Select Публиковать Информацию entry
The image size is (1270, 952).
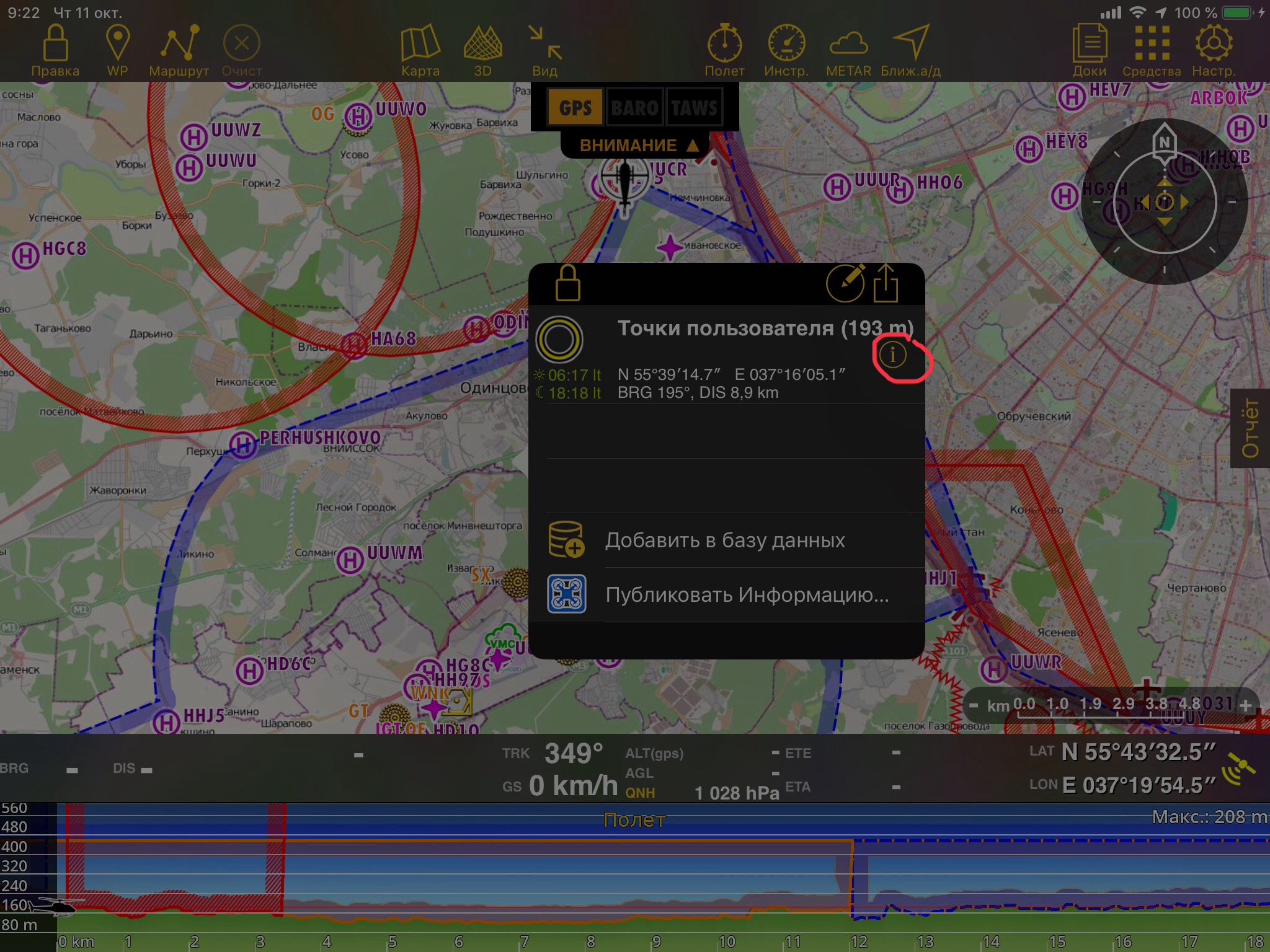coord(747,595)
